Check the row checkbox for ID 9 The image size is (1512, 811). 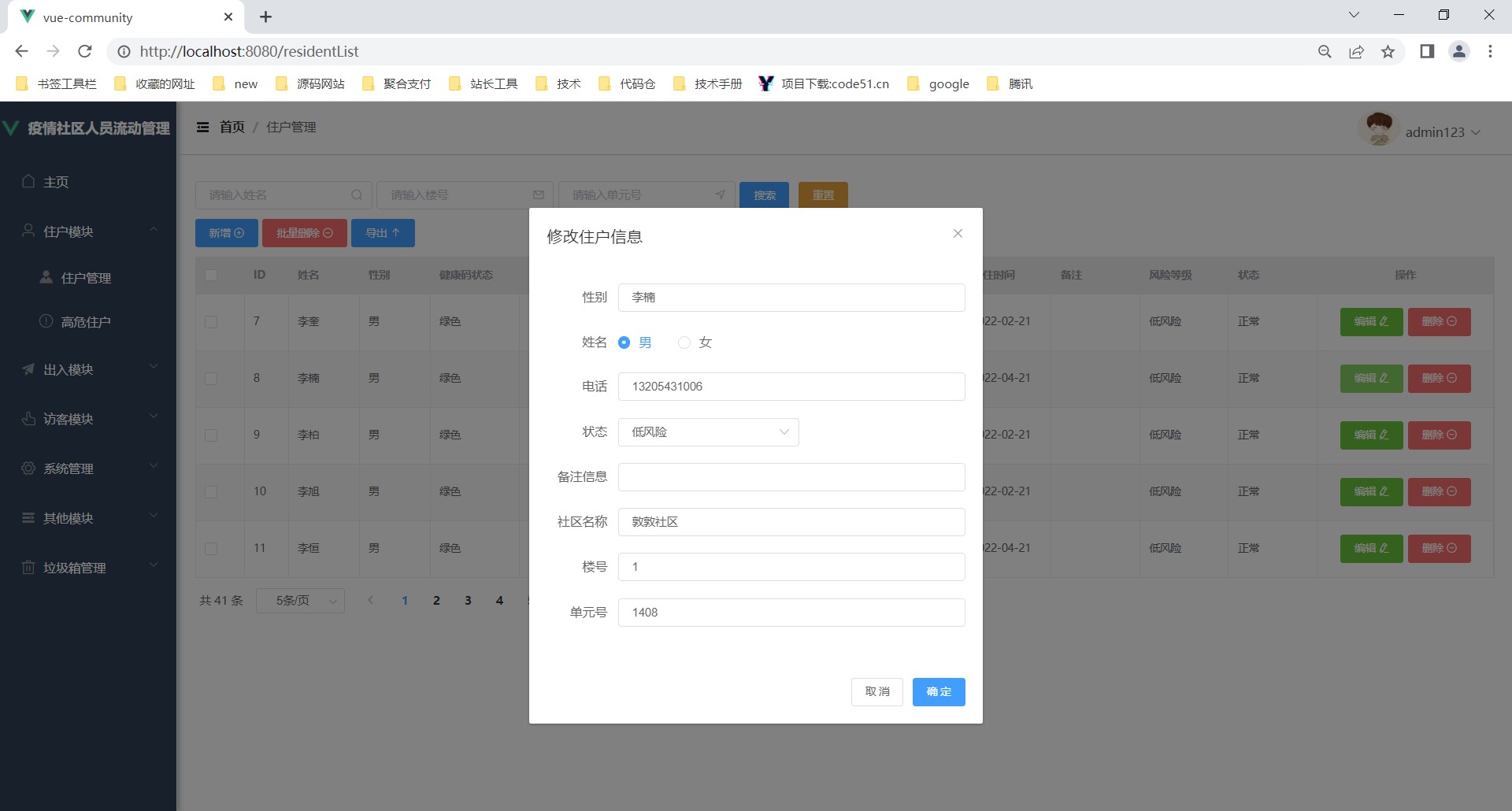(211, 435)
